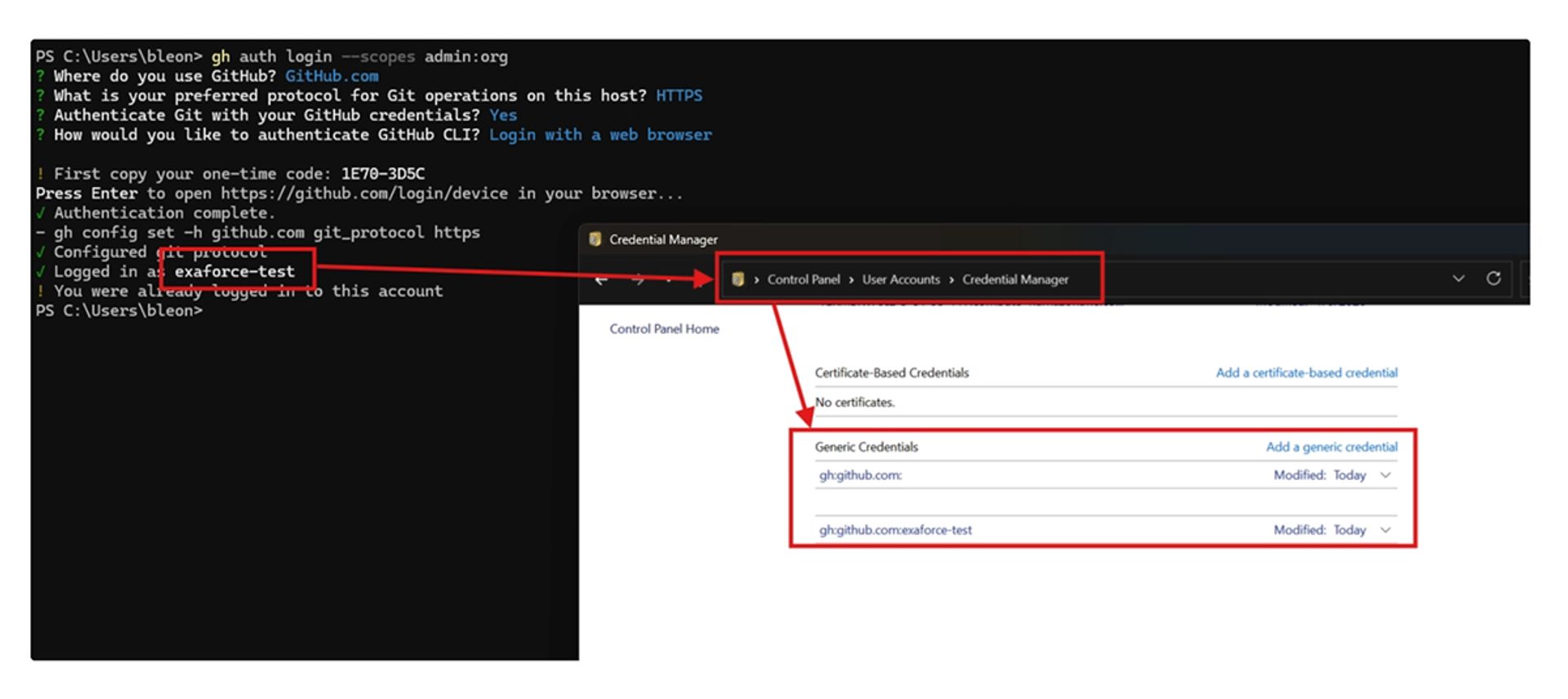This screenshot has height=699, width=1568.
Task: Click the Credential Manager title bar safe icon
Action: (x=595, y=239)
